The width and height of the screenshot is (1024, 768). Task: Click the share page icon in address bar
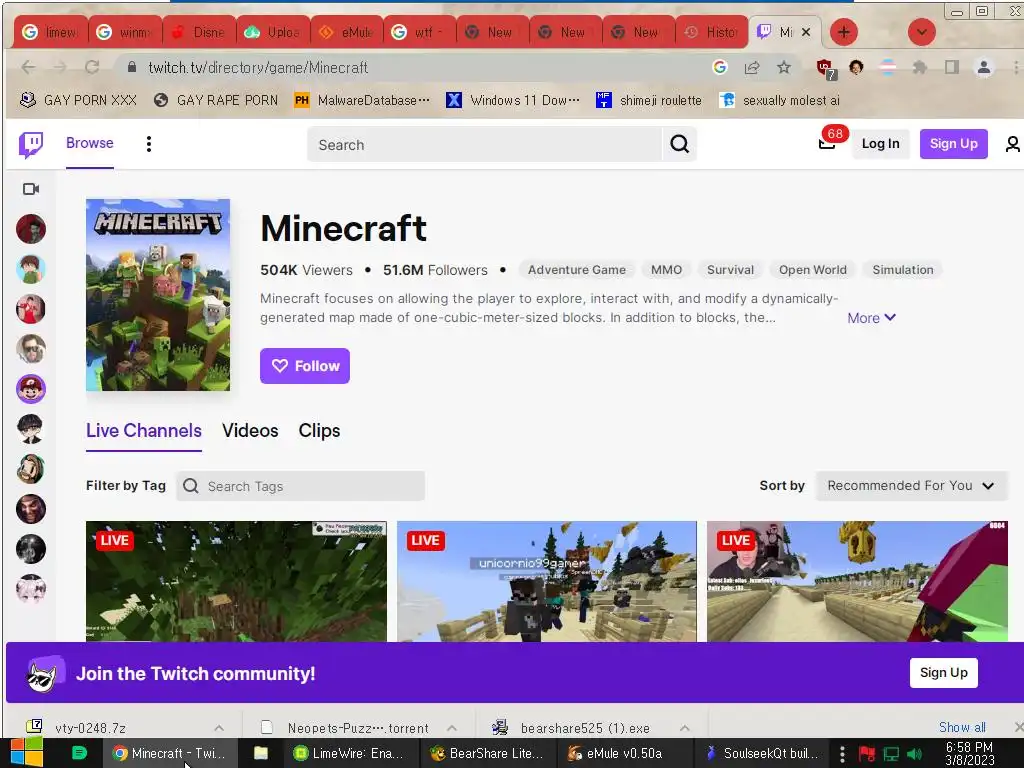point(752,67)
